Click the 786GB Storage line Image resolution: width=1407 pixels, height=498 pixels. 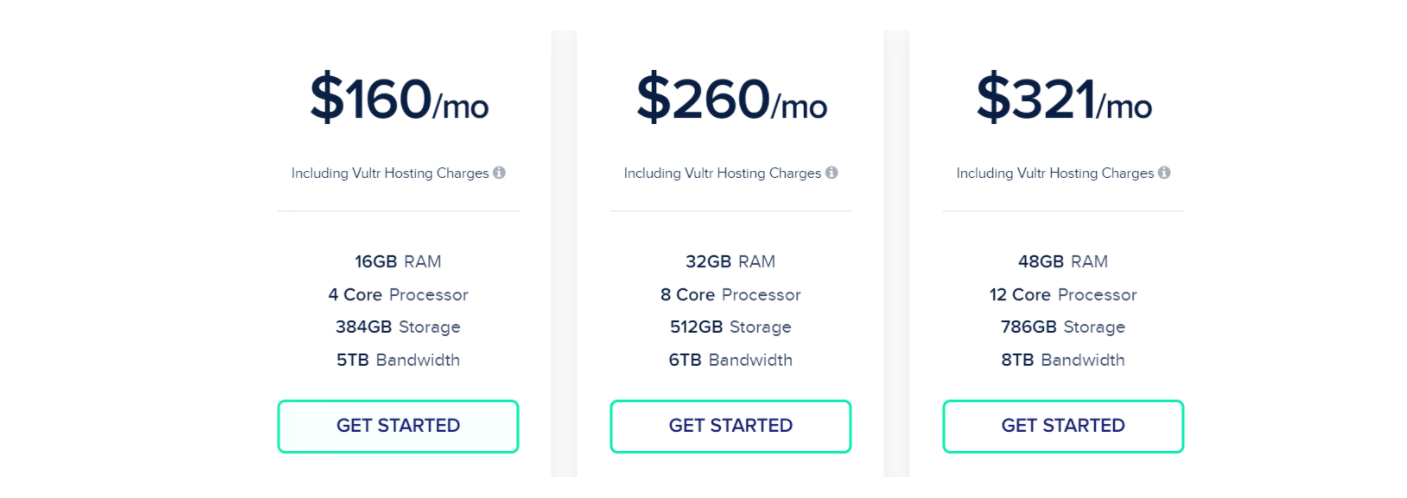pos(1063,327)
